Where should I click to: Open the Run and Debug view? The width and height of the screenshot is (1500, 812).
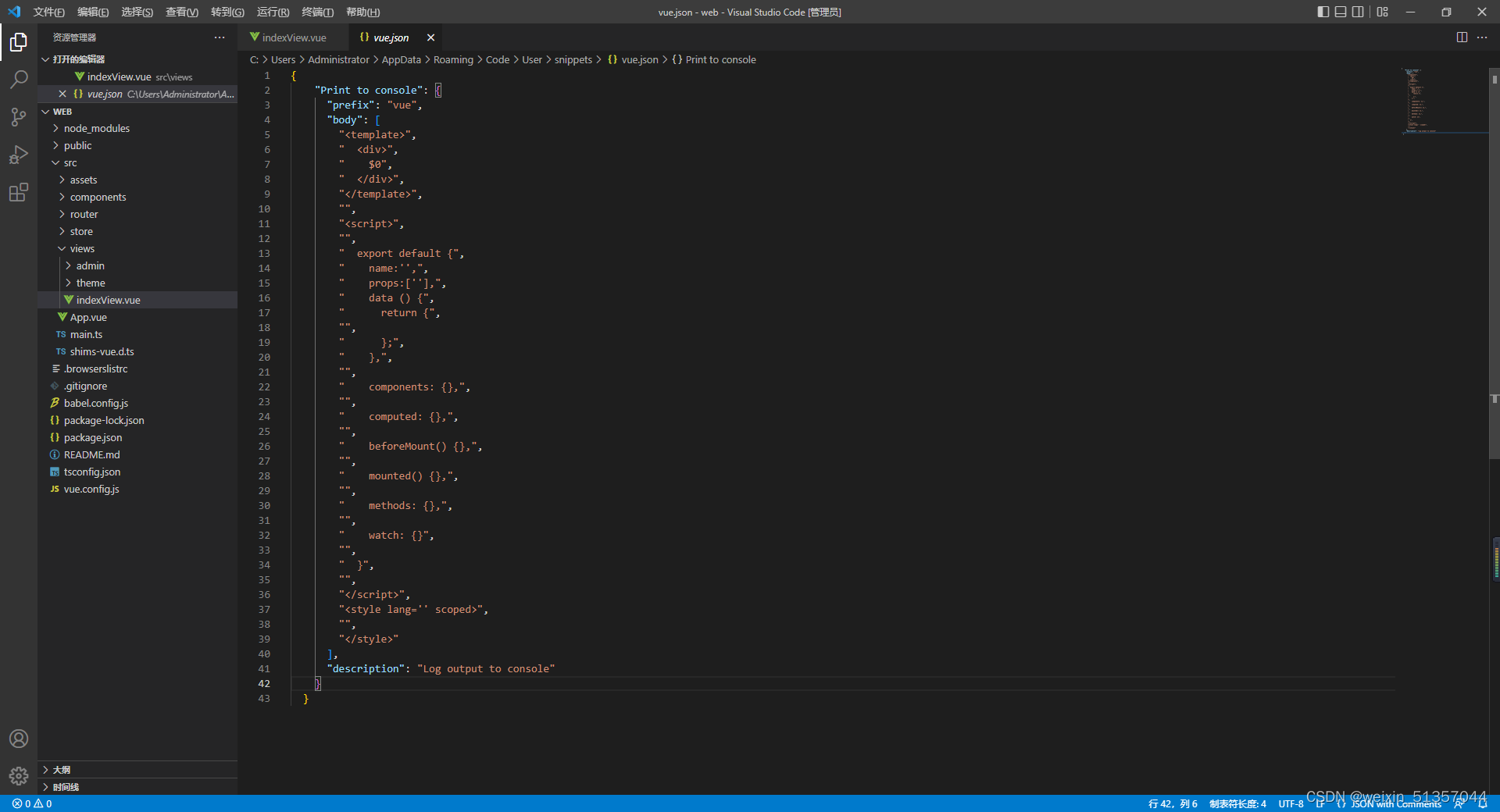(x=19, y=155)
